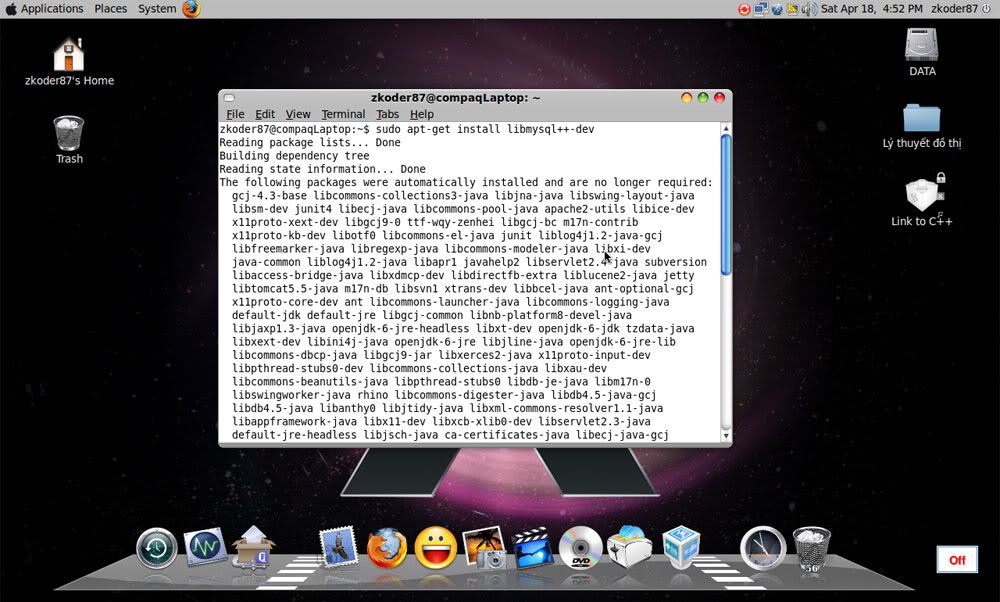Viewport: 1000px width, 602px height.
Task: Open the volume speaker control
Action: 809,9
